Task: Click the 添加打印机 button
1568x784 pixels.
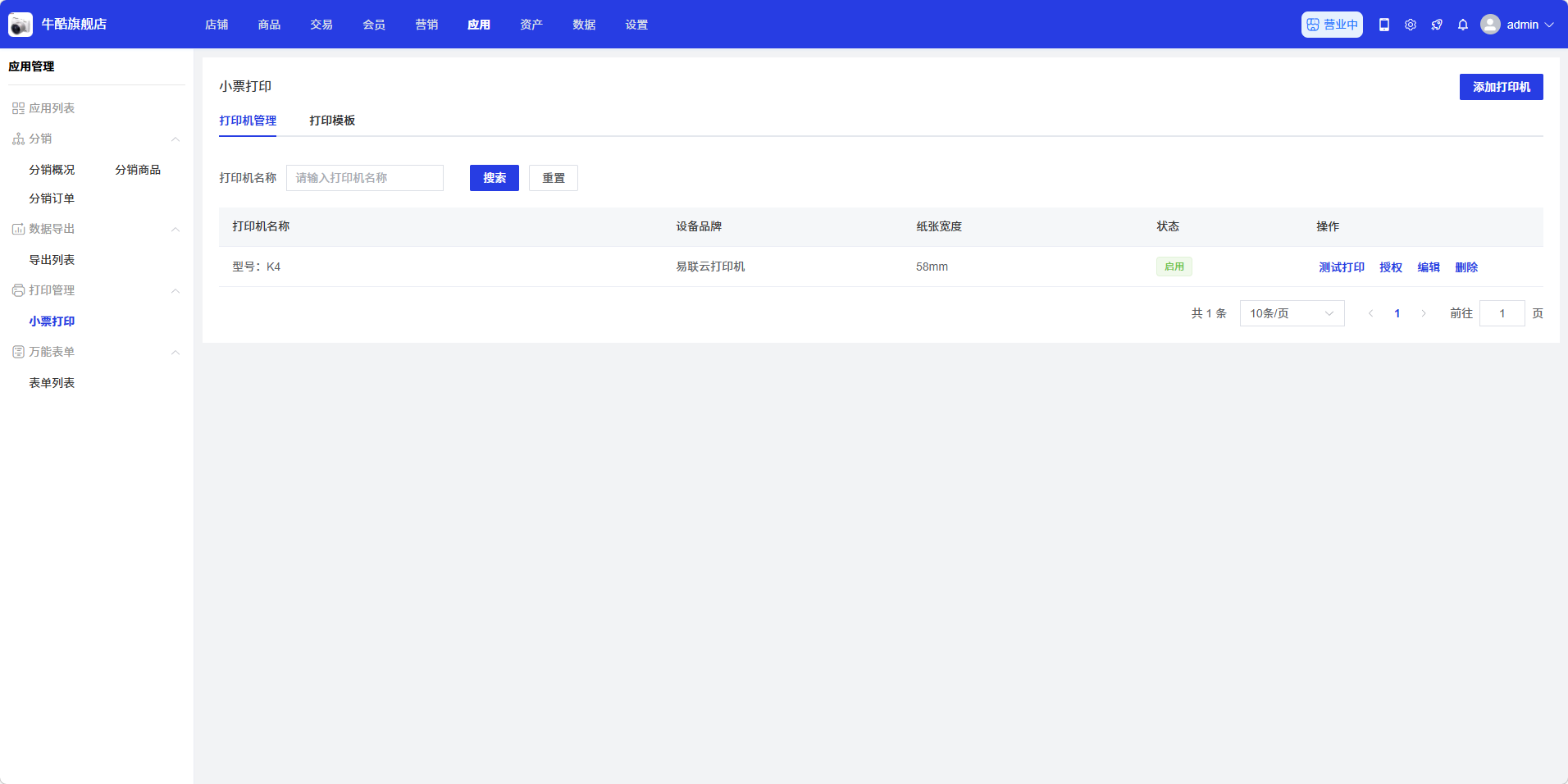Action: coord(1501,87)
